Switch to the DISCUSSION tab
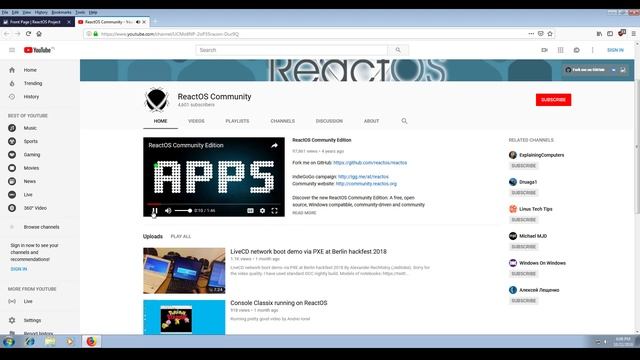 coord(329,121)
